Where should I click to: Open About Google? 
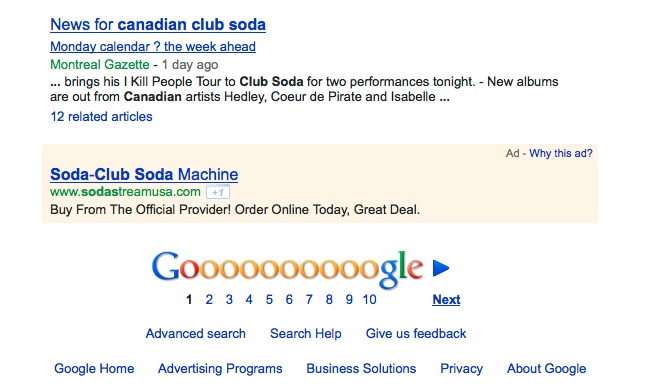coord(546,368)
